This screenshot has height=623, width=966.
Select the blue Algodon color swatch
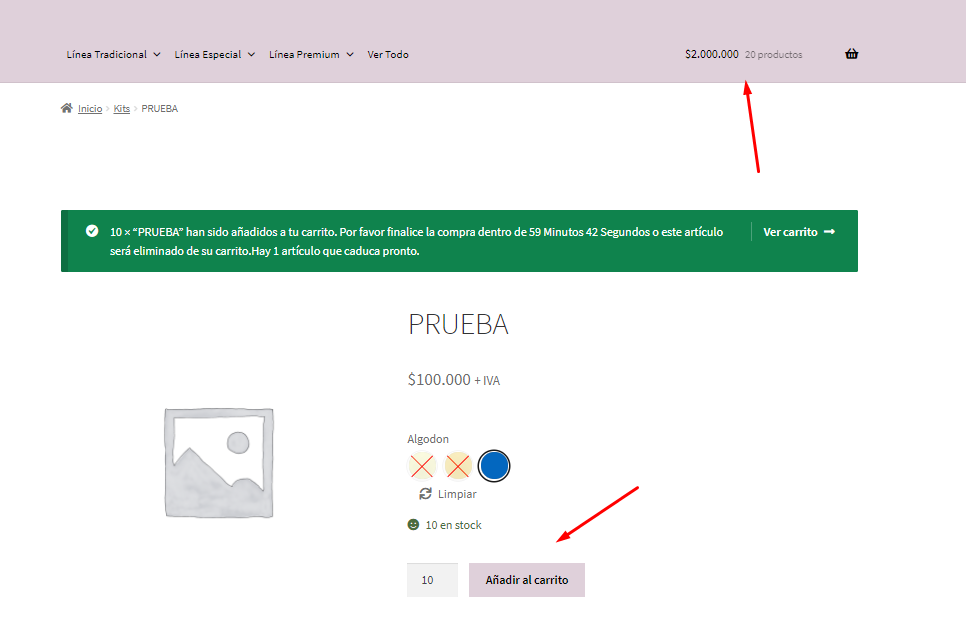(x=494, y=465)
